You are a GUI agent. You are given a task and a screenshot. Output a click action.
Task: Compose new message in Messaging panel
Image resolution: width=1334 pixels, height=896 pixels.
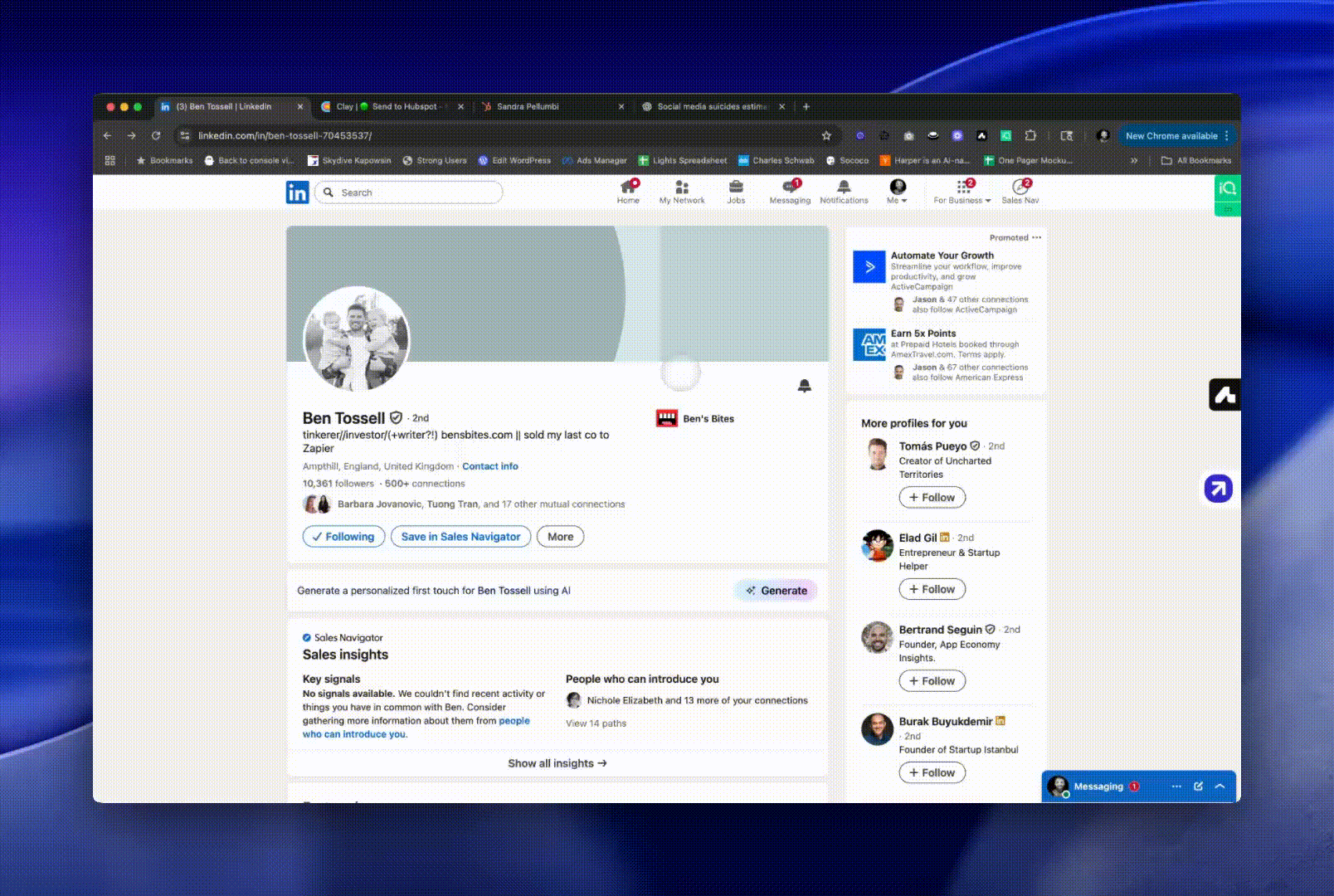pyautogui.click(x=1198, y=786)
